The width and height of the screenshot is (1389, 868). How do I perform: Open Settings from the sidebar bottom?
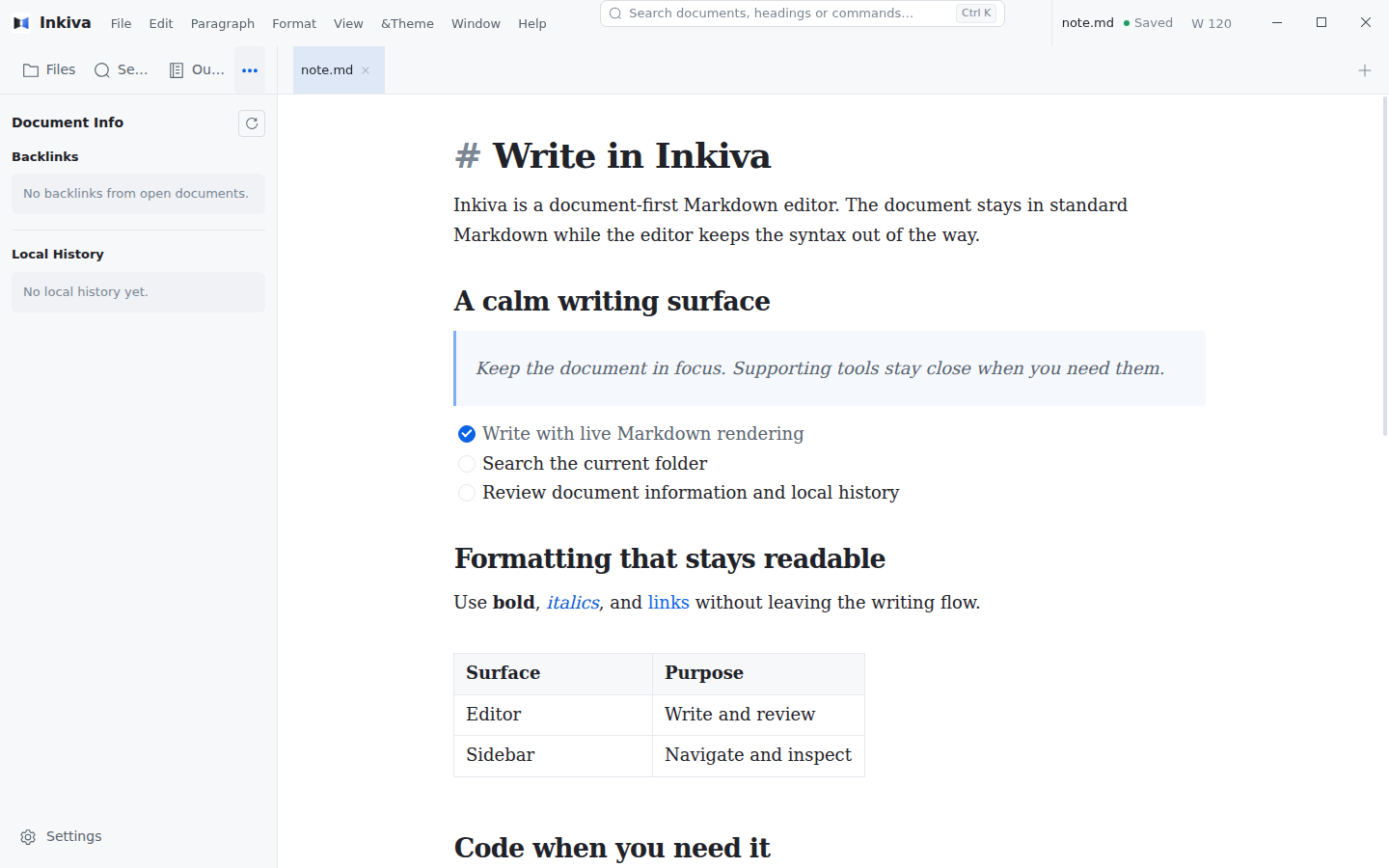click(x=62, y=836)
